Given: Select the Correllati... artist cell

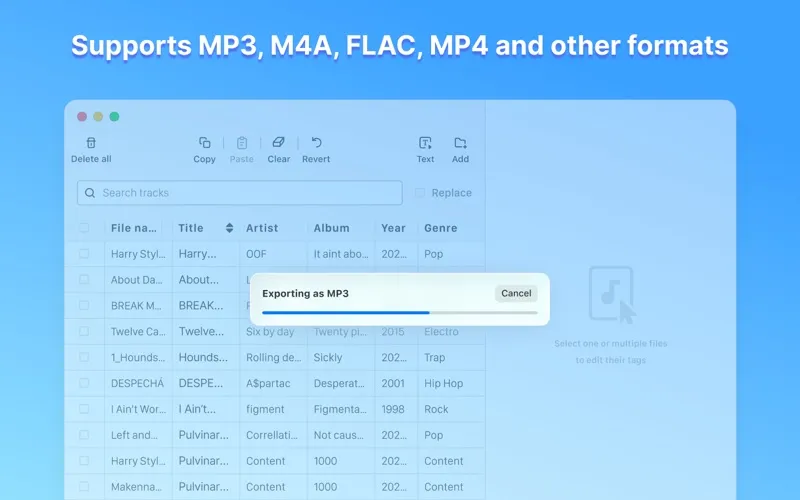Looking at the screenshot, I should 271,435.
